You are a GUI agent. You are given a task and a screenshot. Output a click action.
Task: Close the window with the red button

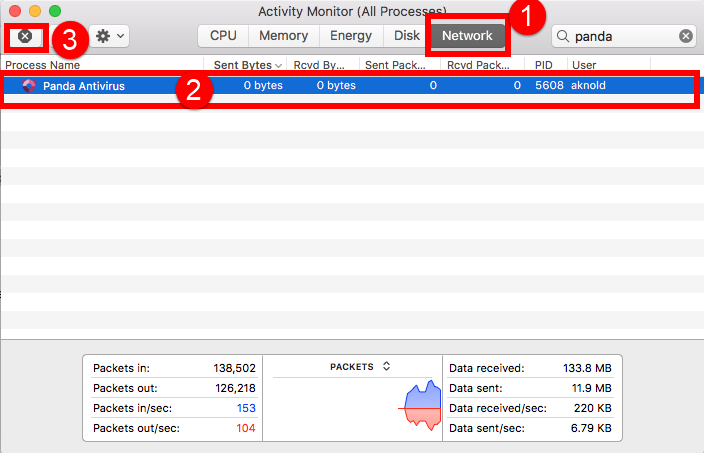click(x=15, y=11)
